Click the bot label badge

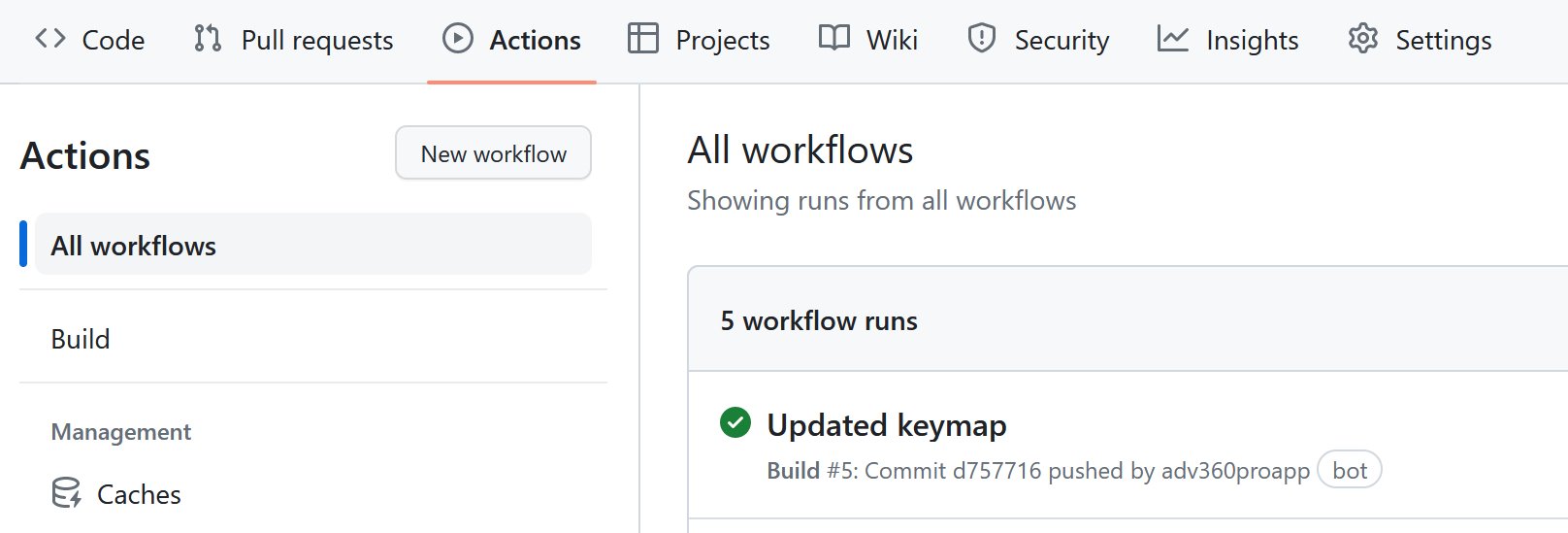click(x=1350, y=471)
